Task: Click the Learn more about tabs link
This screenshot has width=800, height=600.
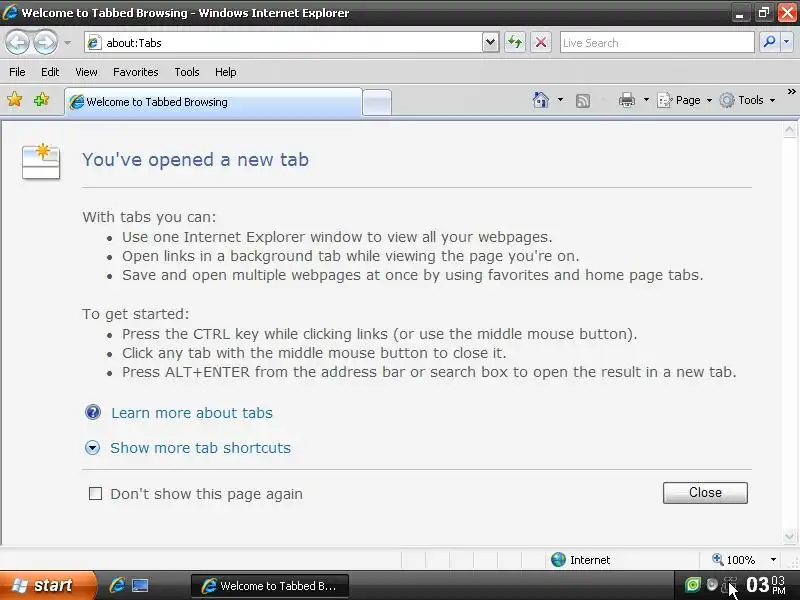Action: (x=192, y=413)
